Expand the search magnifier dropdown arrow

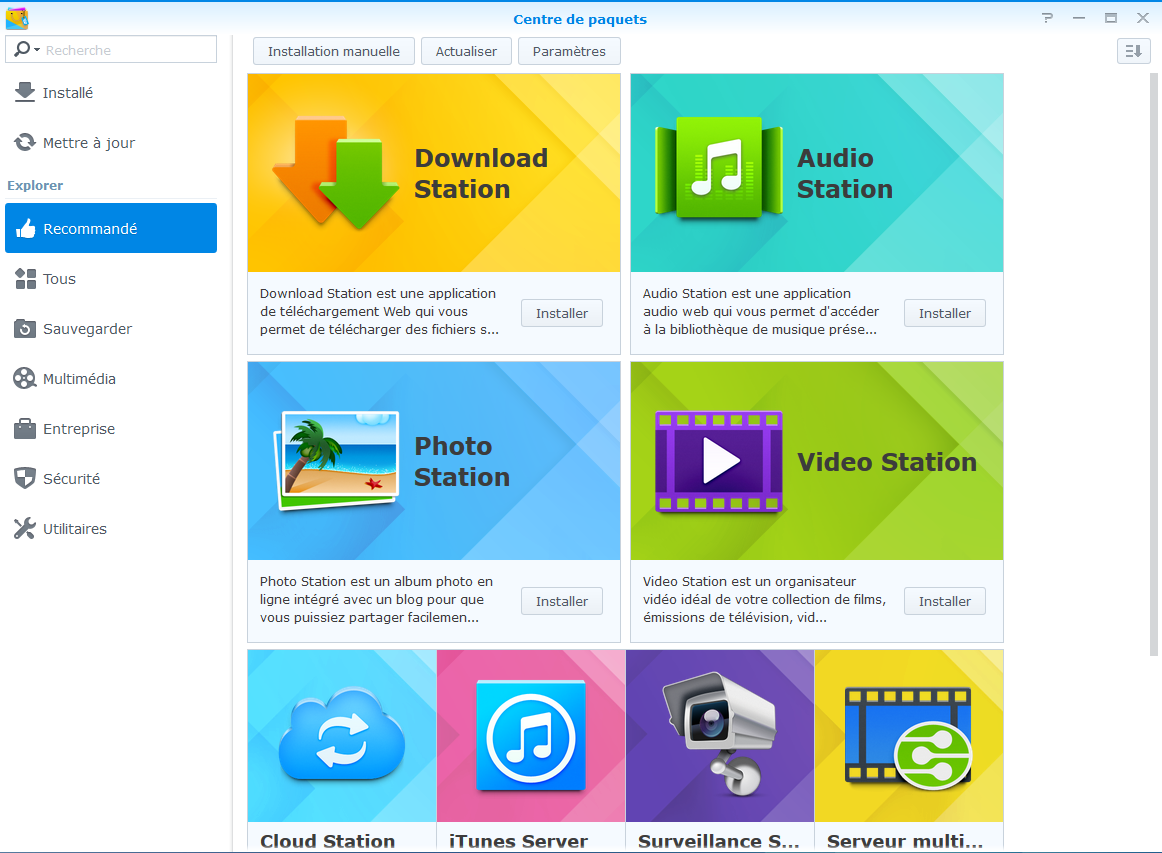37,50
